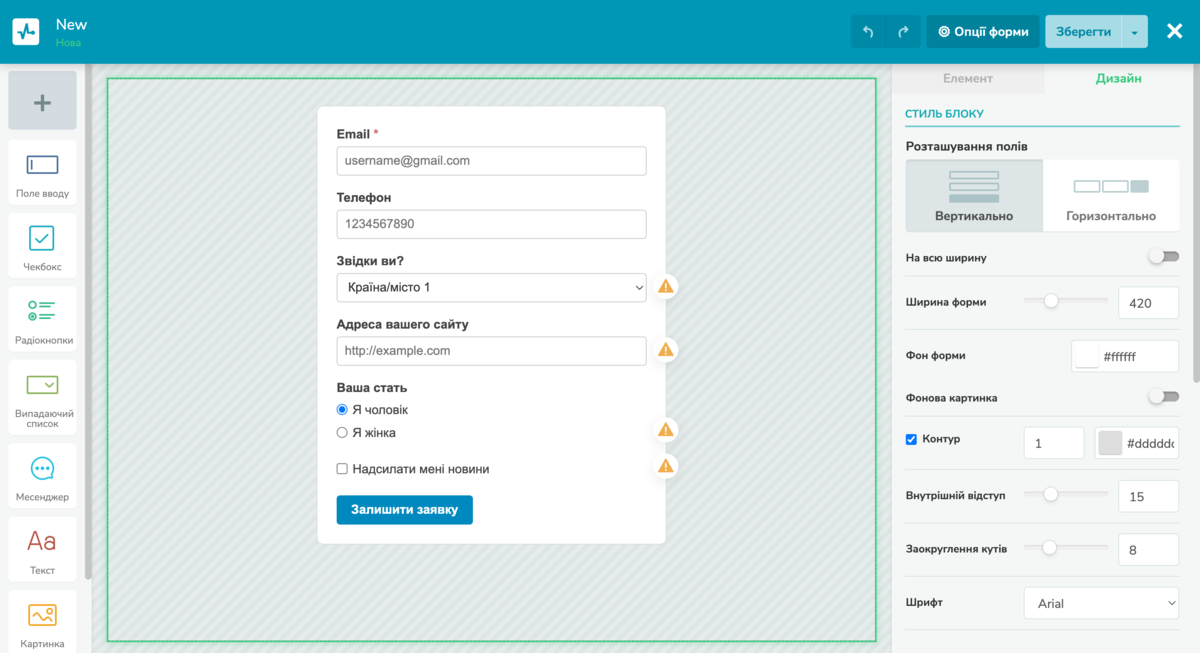Open the Шрифт Arial dropdown
Screen dimensions: 1200x653
[x=1101, y=603]
